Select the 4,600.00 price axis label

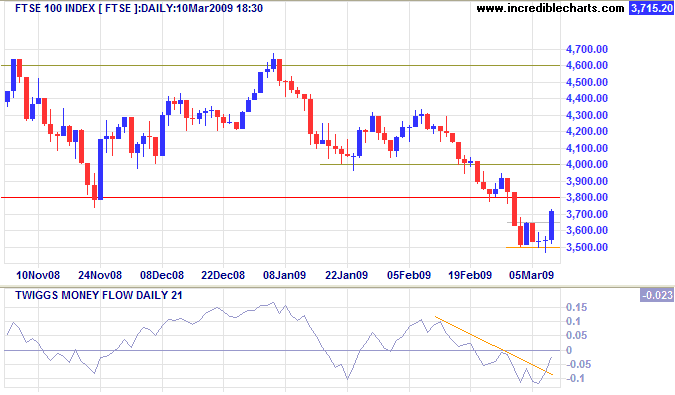pos(587,65)
